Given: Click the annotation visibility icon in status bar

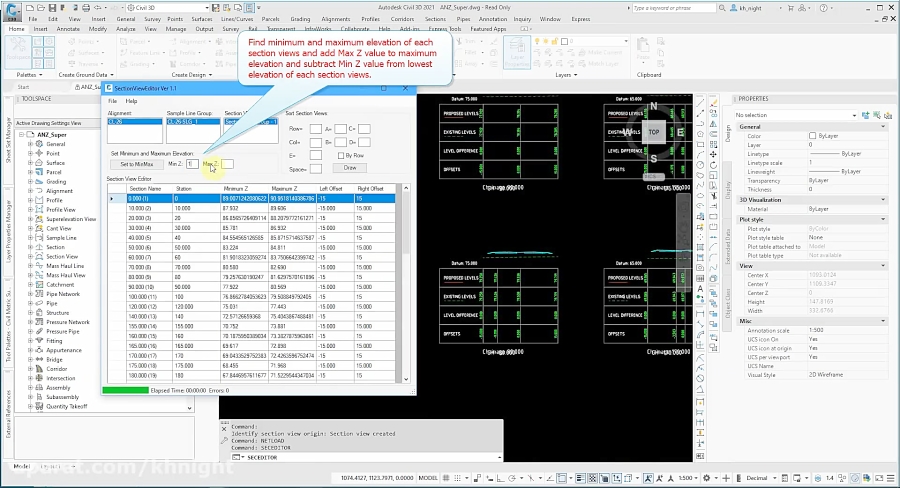Looking at the screenshot, I should (x=648, y=478).
